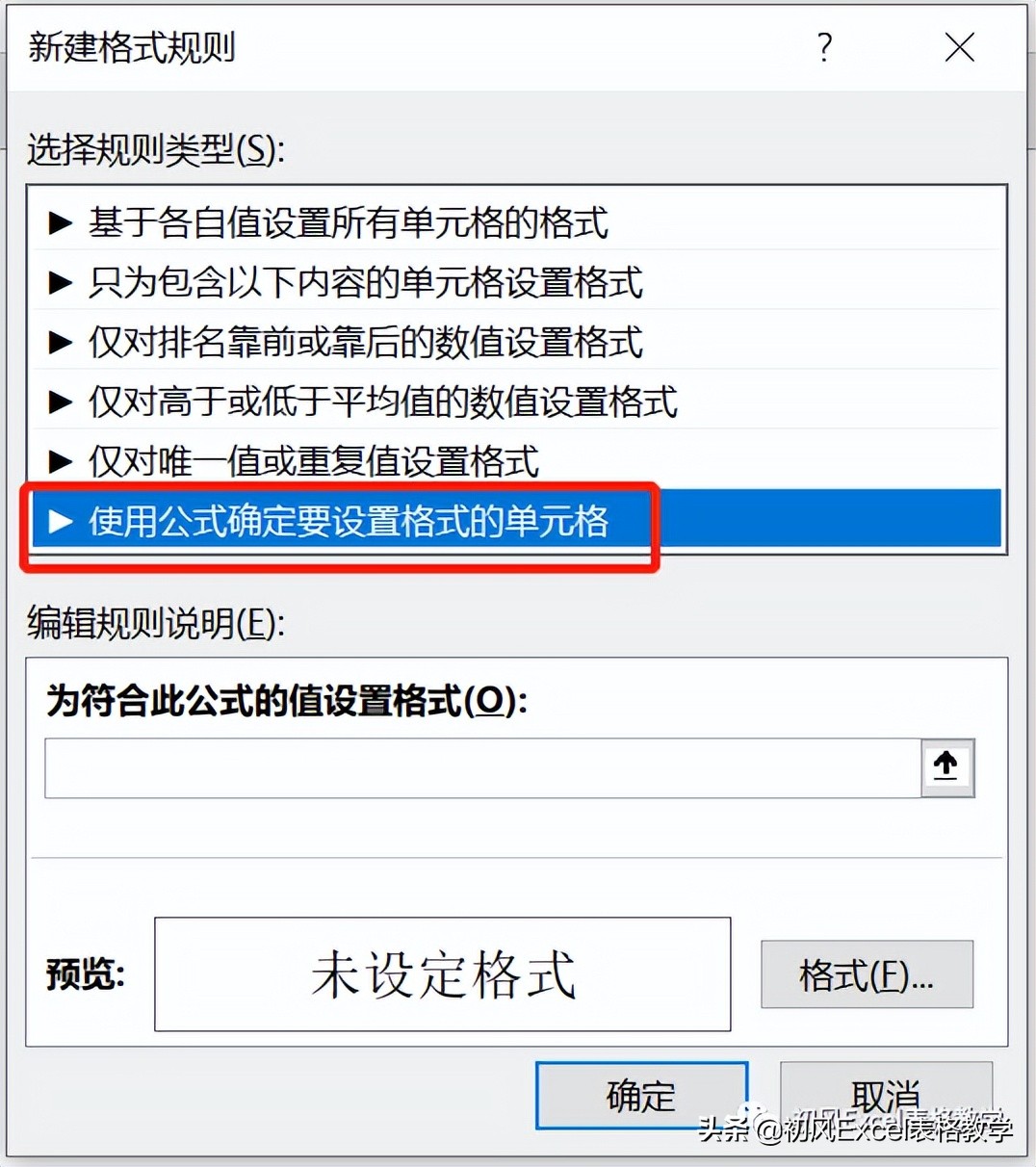Open the 格式(F)... button

(x=867, y=974)
